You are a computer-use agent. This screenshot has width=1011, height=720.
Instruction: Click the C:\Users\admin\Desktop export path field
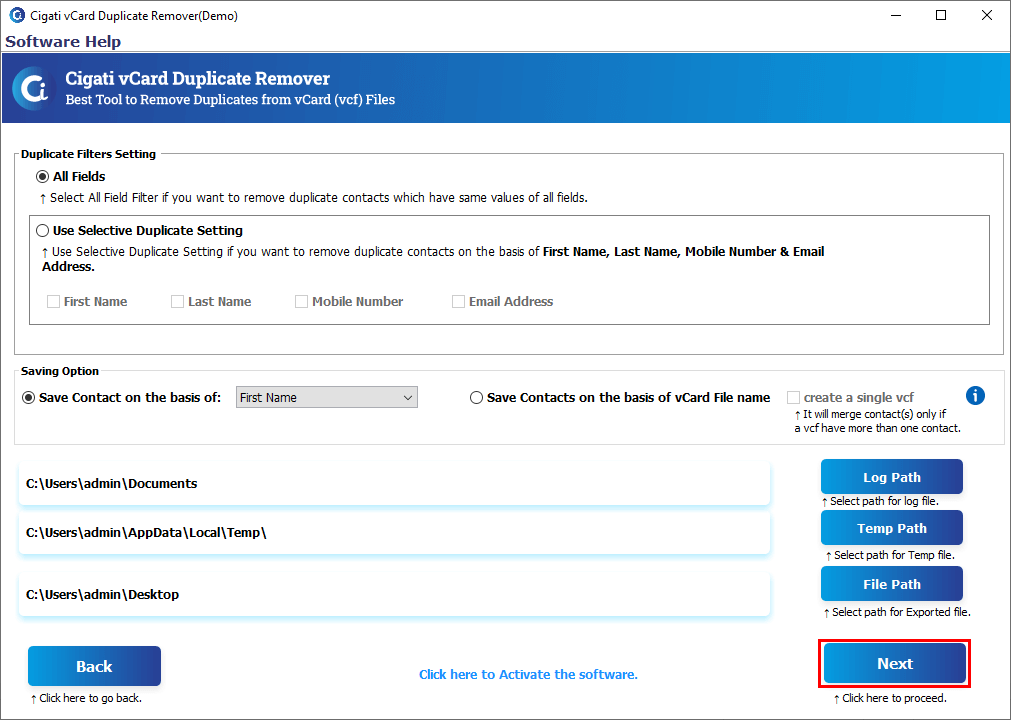pyautogui.click(x=394, y=594)
